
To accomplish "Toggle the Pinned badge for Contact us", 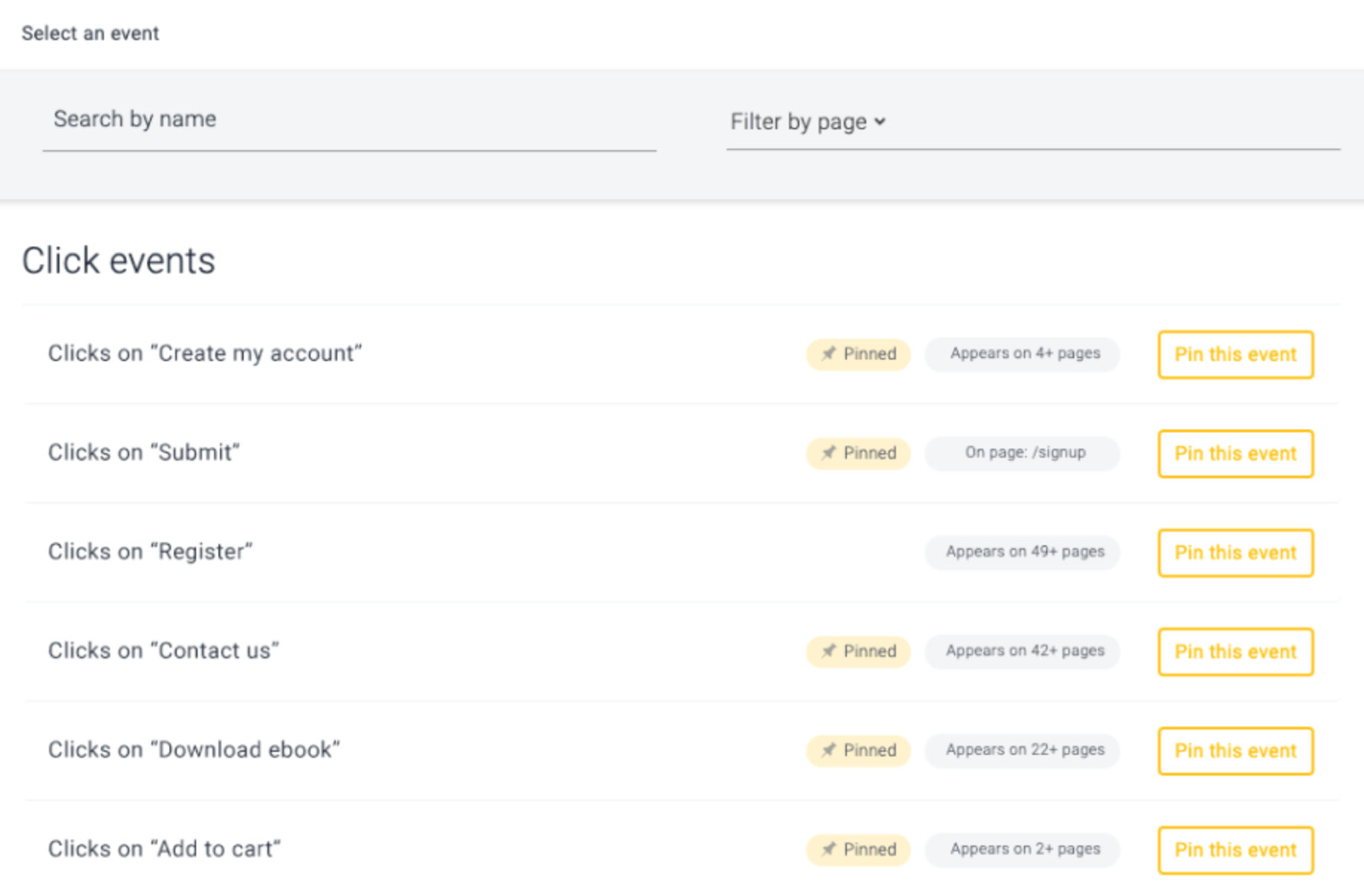I will pos(858,652).
